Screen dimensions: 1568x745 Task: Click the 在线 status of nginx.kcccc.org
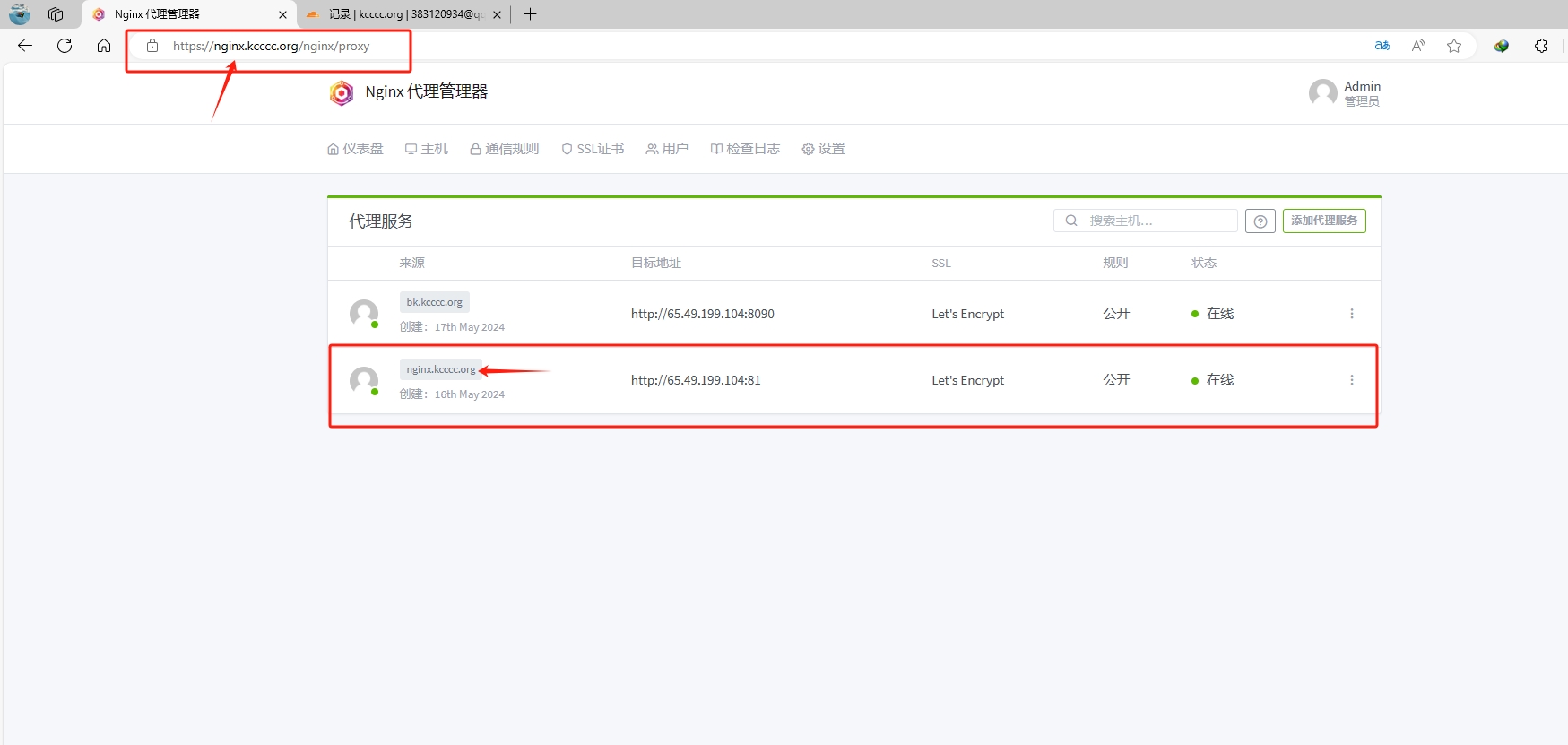(1213, 380)
